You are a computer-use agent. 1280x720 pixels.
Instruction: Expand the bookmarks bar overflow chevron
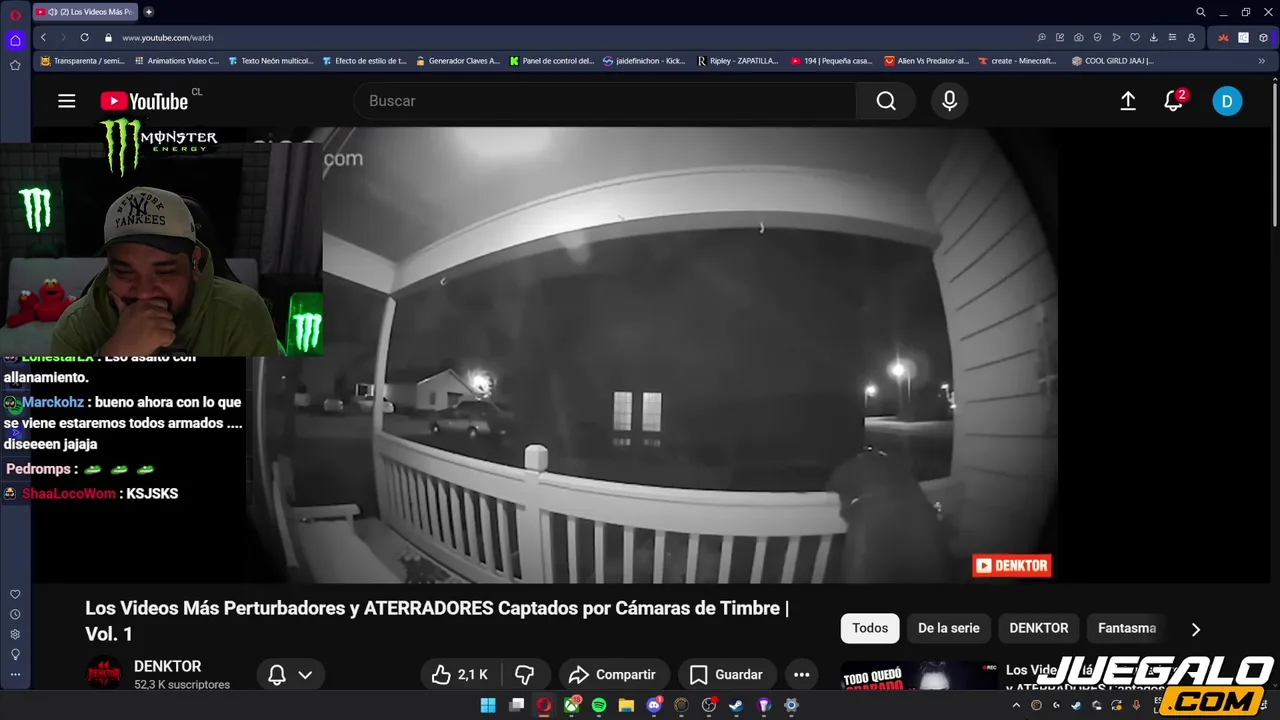coord(1261,61)
